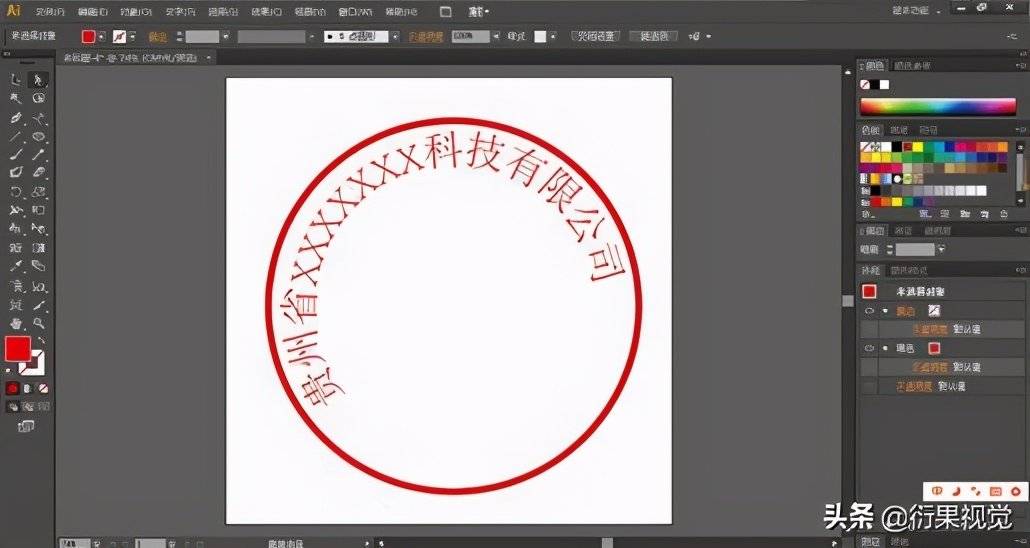Select the Magic Wand tool

(16, 99)
